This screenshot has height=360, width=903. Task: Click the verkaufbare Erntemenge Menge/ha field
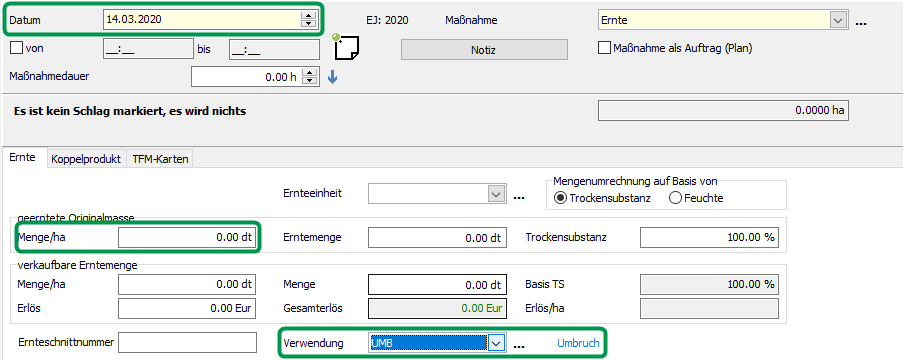coord(187,285)
